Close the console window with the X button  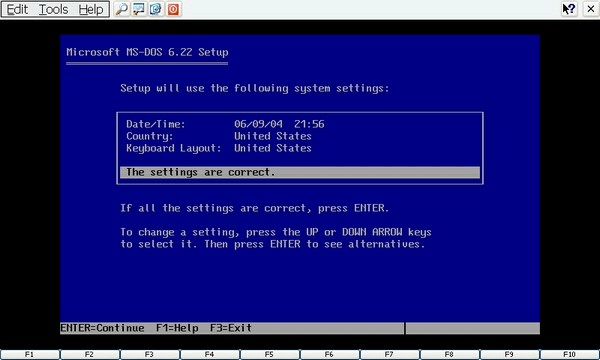pyautogui.click(x=591, y=9)
